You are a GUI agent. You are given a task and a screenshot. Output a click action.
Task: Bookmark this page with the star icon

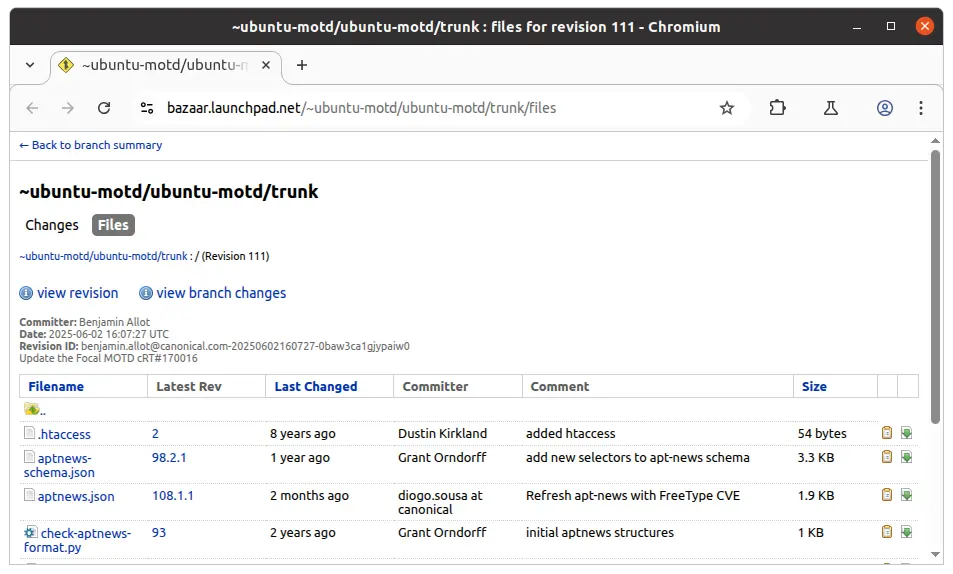(726, 108)
